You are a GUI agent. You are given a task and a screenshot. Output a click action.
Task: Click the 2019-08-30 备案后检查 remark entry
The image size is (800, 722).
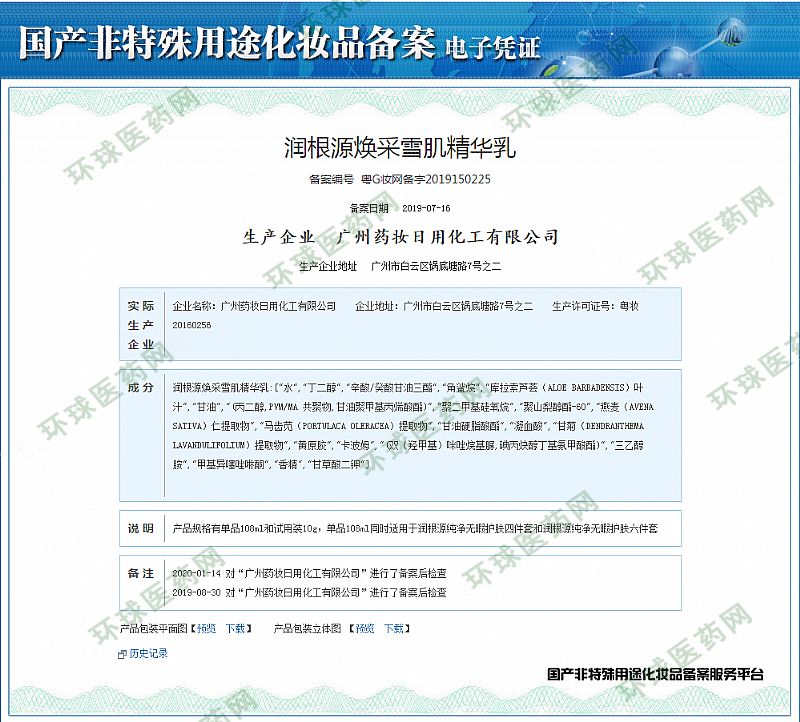point(309,593)
